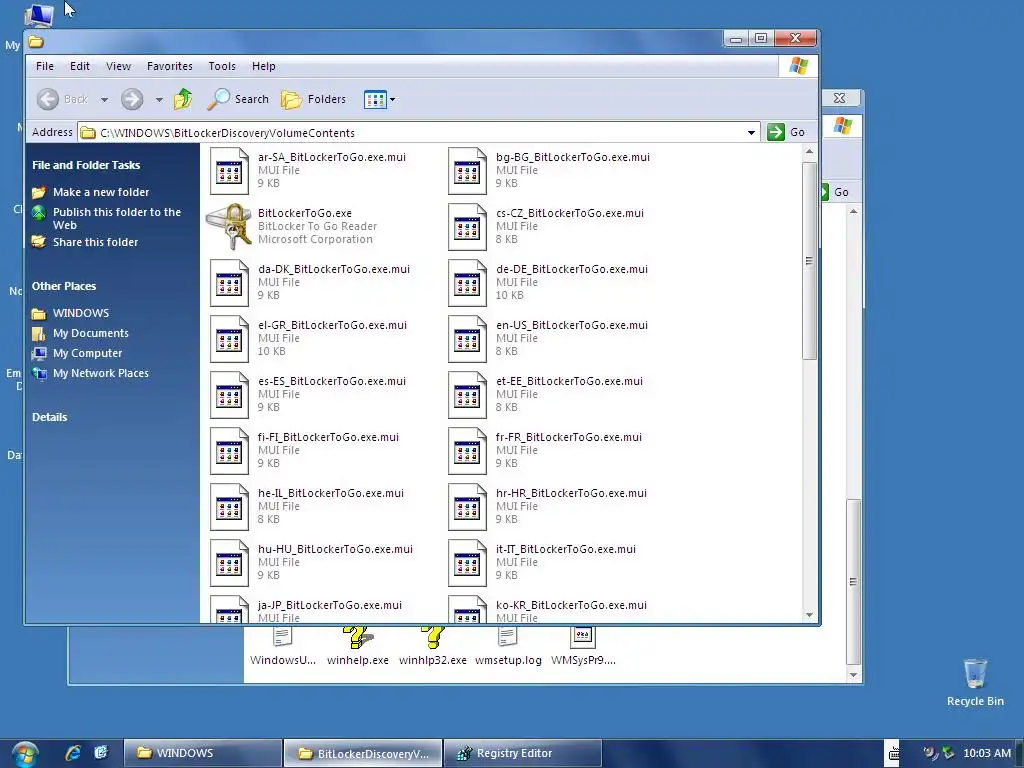Open the address bar dropdown arrow
This screenshot has width=1024, height=768.
752,133
